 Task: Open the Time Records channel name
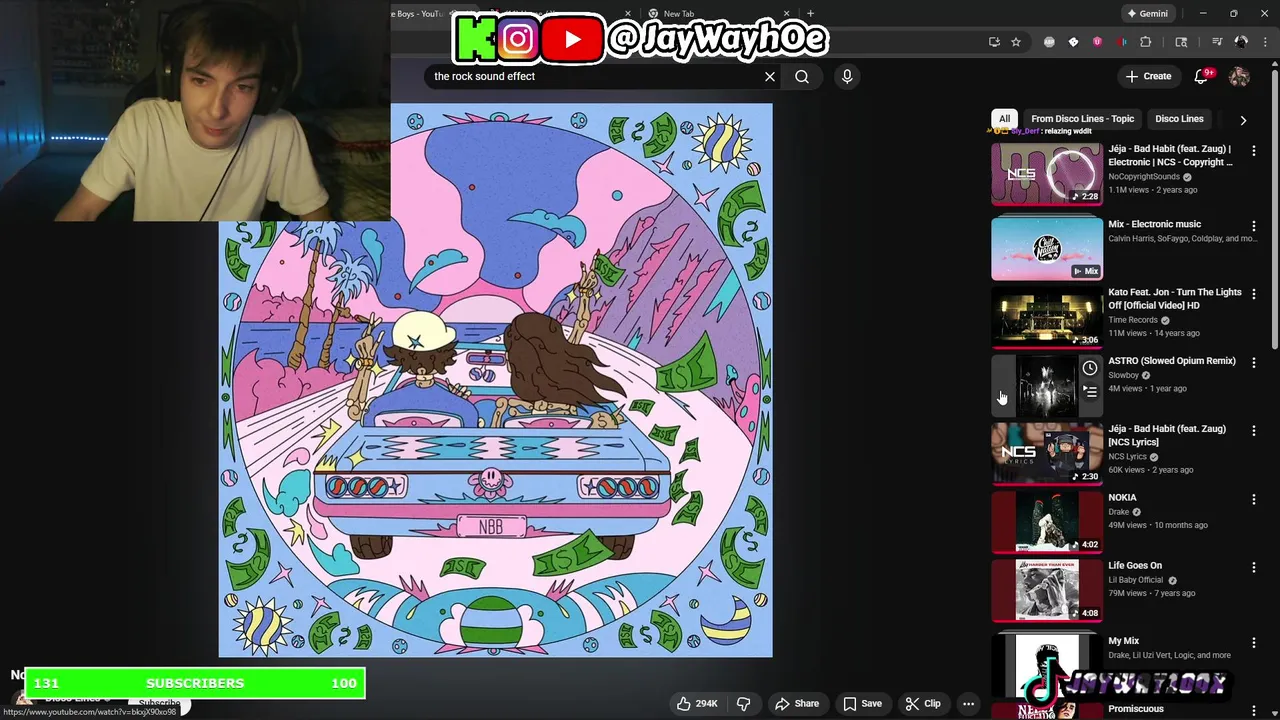point(1132,320)
